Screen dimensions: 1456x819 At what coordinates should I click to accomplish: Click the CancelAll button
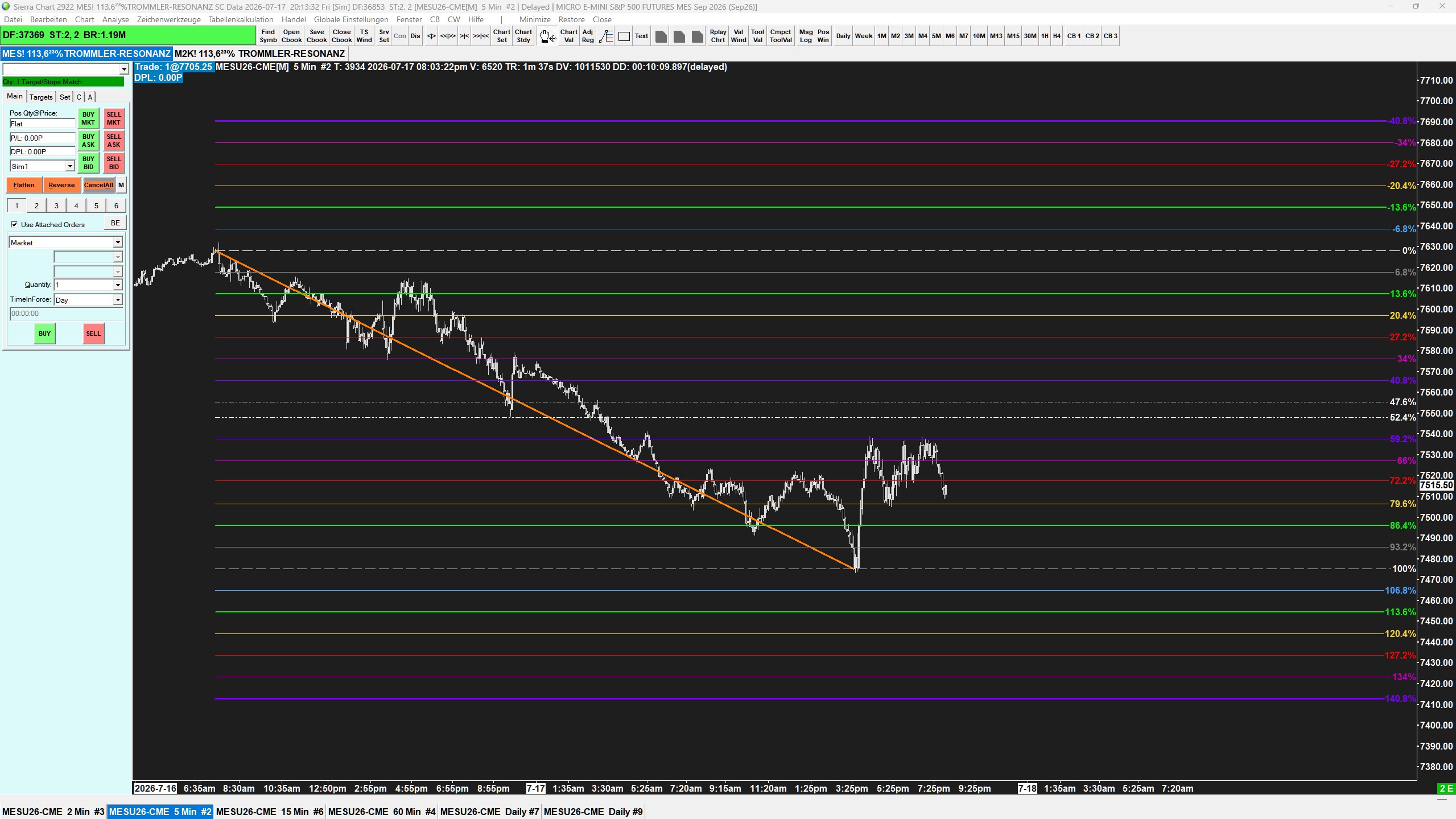point(98,185)
